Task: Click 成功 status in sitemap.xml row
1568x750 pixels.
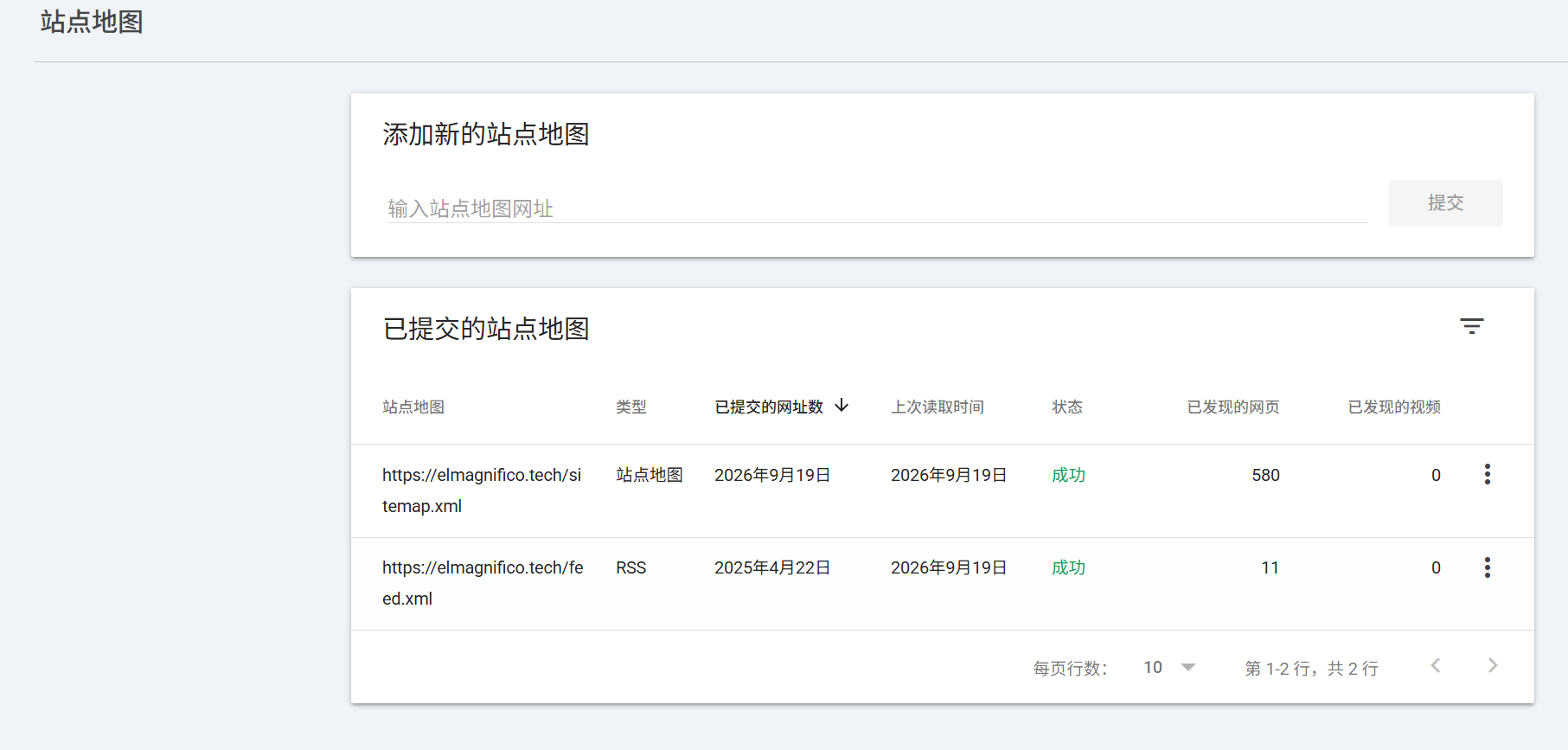Action: tap(1068, 475)
